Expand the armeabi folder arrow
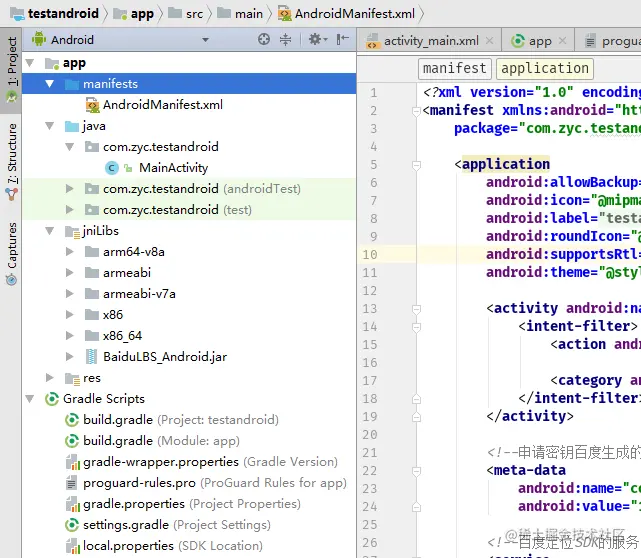Image resolution: width=641 pixels, height=558 pixels. (69, 273)
